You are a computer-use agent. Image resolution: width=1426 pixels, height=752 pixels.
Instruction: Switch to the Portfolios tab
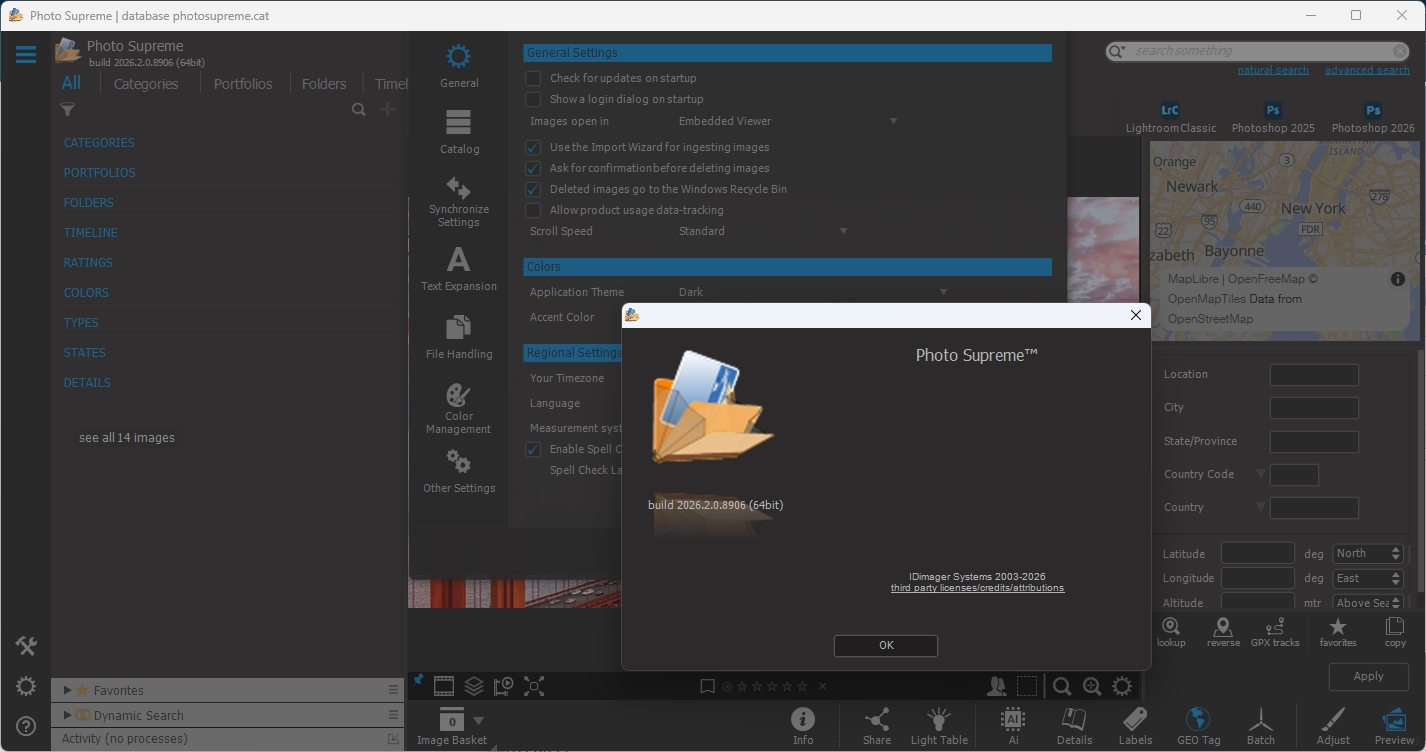pos(243,84)
